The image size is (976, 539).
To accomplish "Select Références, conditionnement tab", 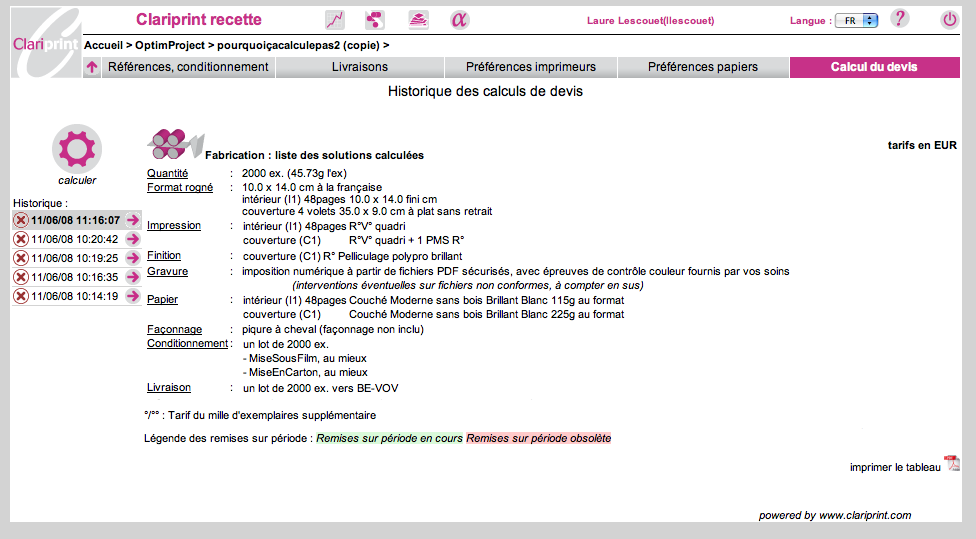I will tap(188, 67).
